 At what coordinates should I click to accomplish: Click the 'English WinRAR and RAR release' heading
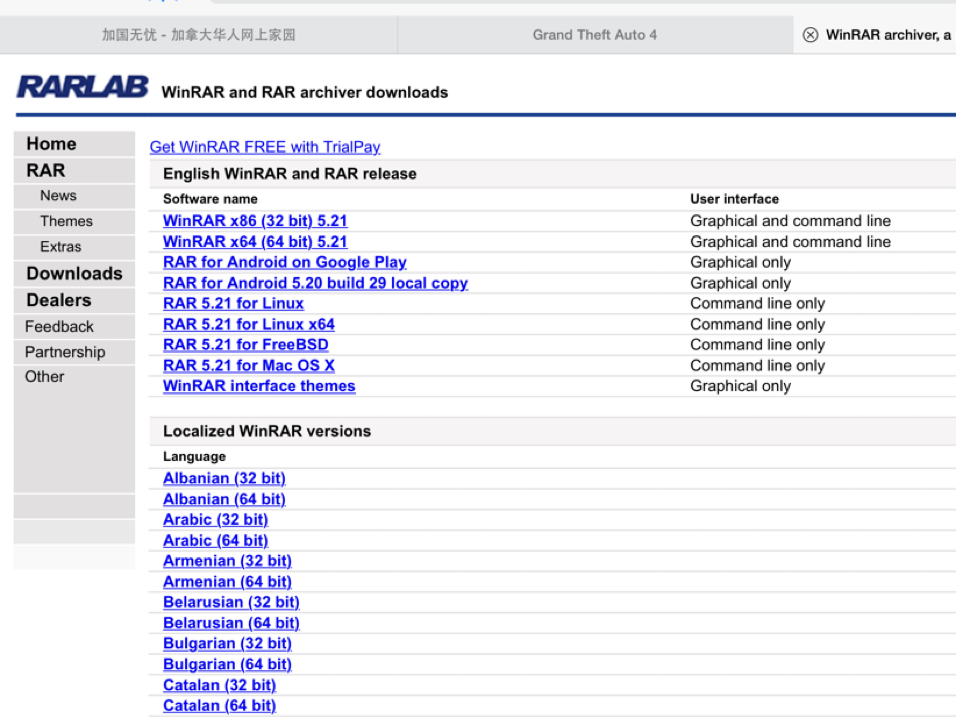point(290,174)
